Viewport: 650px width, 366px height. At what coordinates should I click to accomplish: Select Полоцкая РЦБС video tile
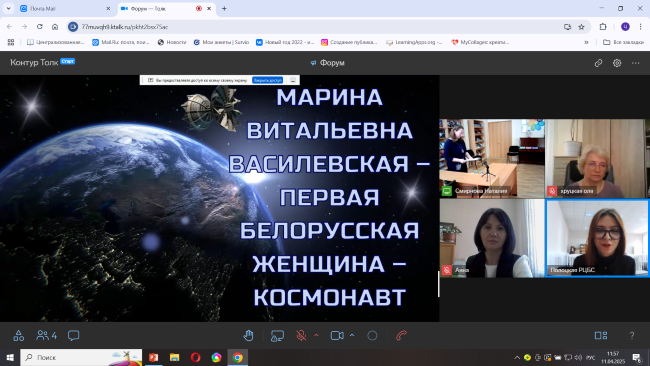pos(597,238)
